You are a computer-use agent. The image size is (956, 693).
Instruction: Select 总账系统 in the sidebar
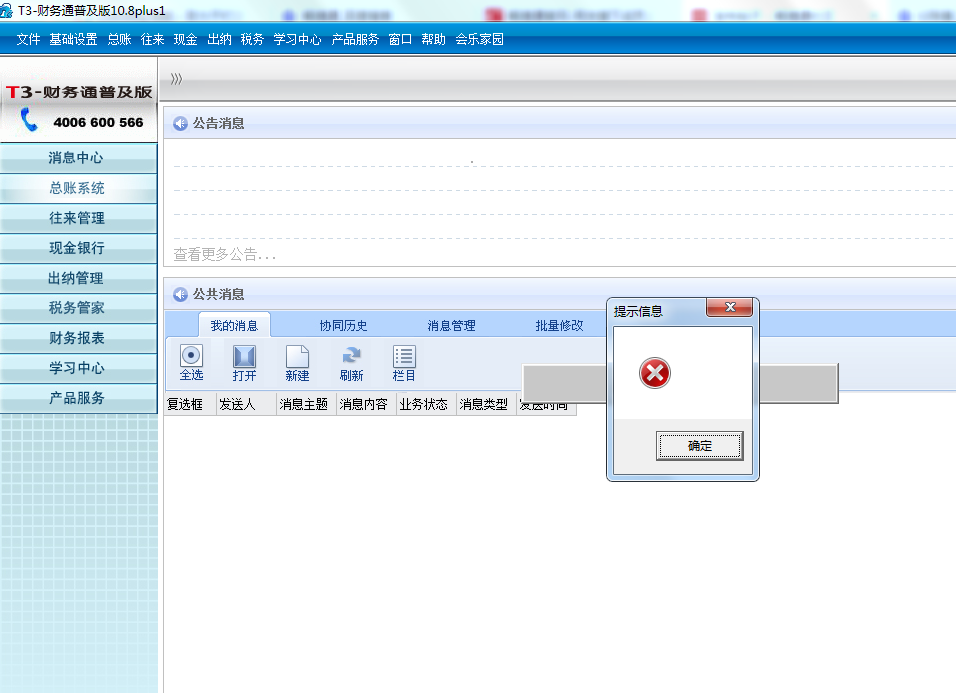point(78,188)
